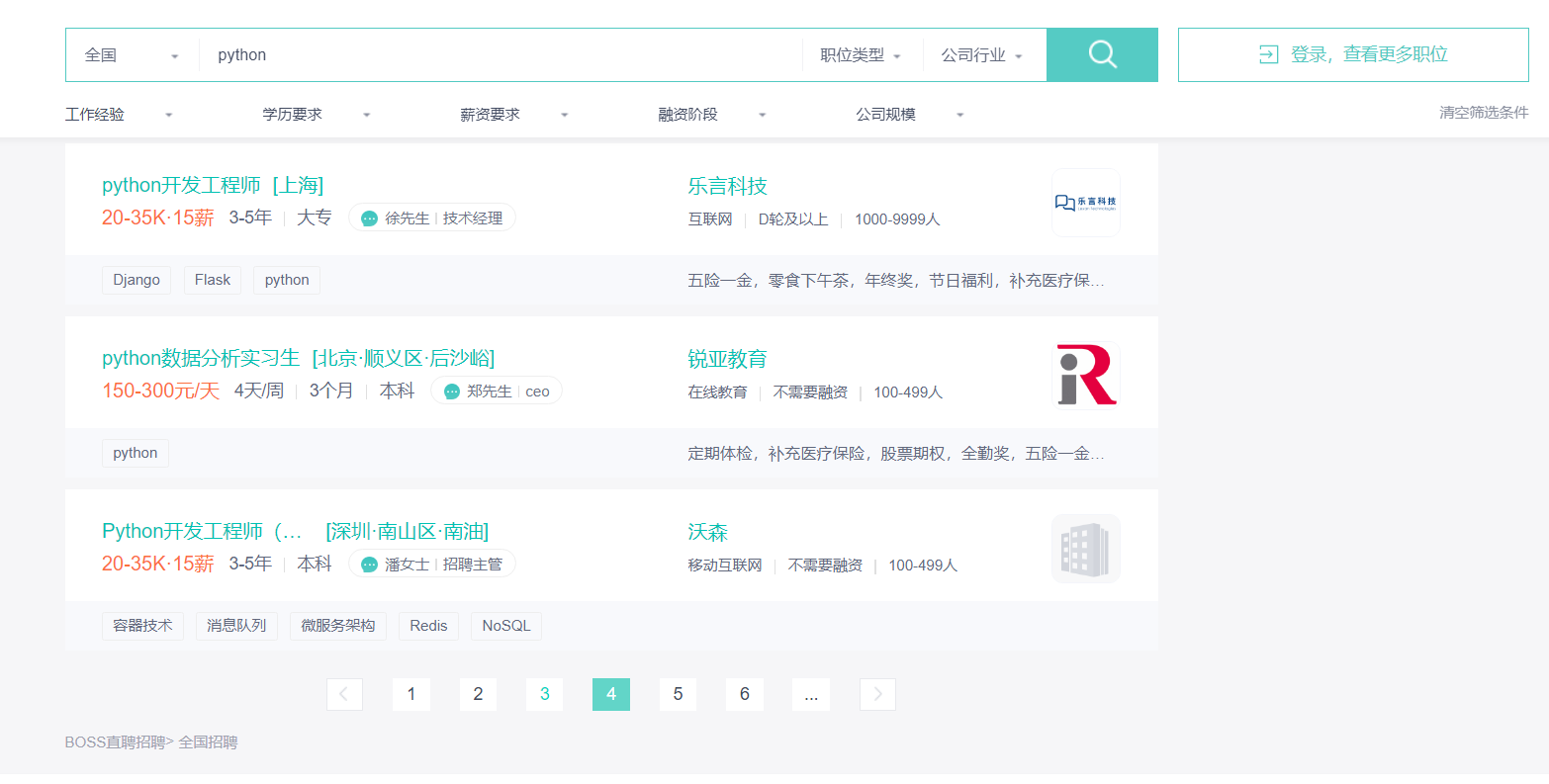Click python tag under 乐言科技 job
The width and height of the screenshot is (1549, 784).
(287, 280)
